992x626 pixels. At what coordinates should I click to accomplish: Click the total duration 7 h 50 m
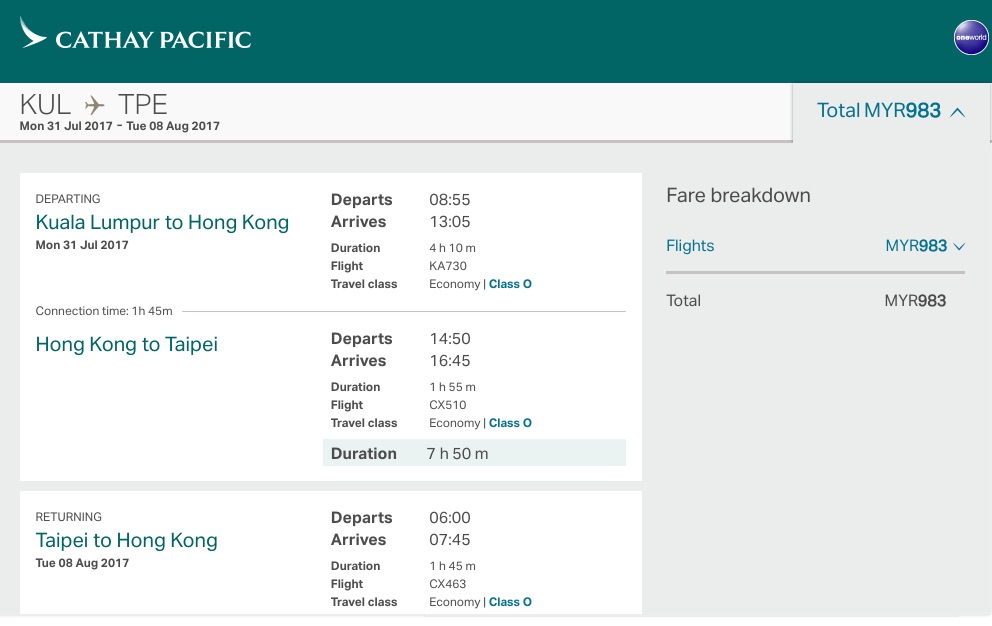(457, 454)
